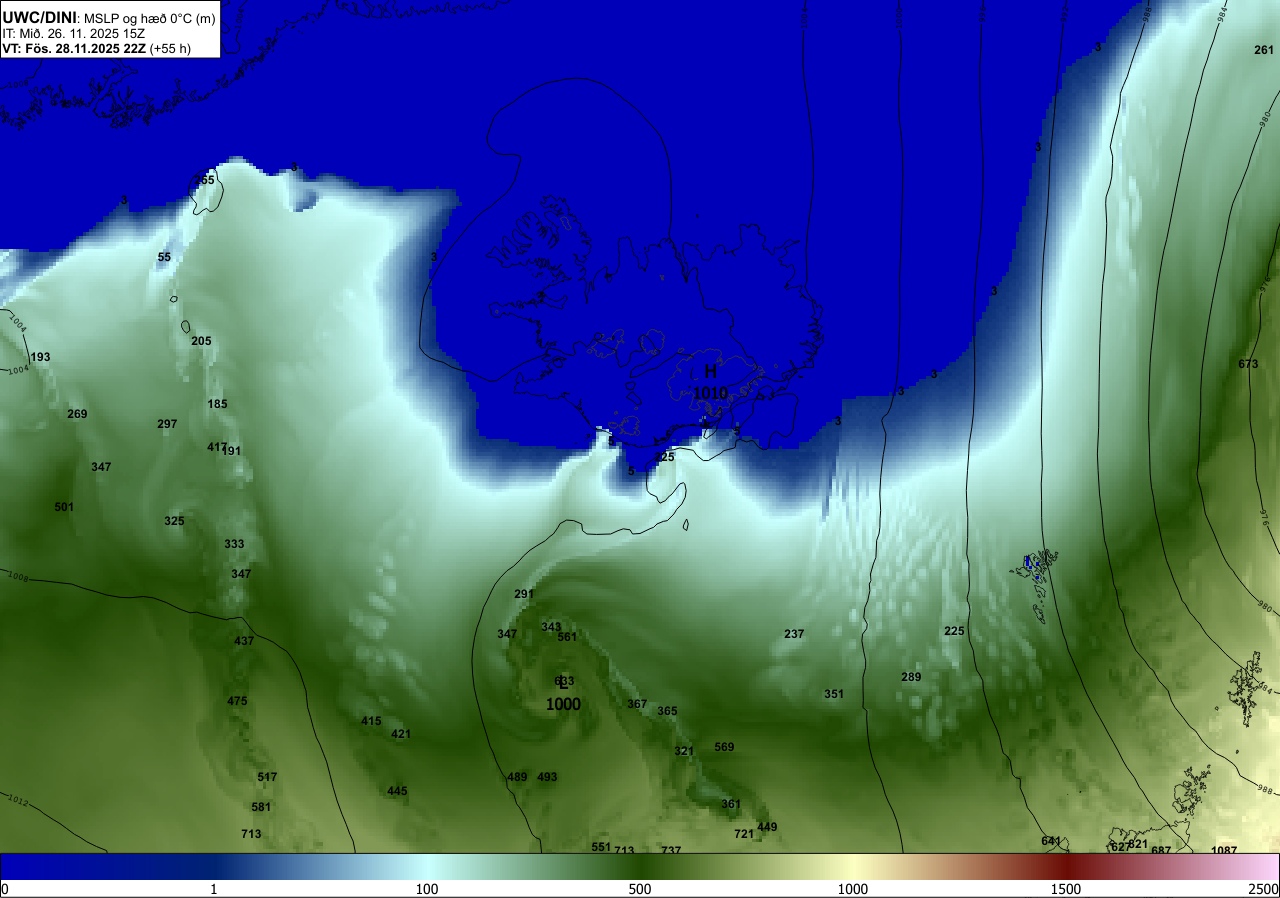
Task: Click the 1087 height value
Action: pyautogui.click(x=1224, y=850)
